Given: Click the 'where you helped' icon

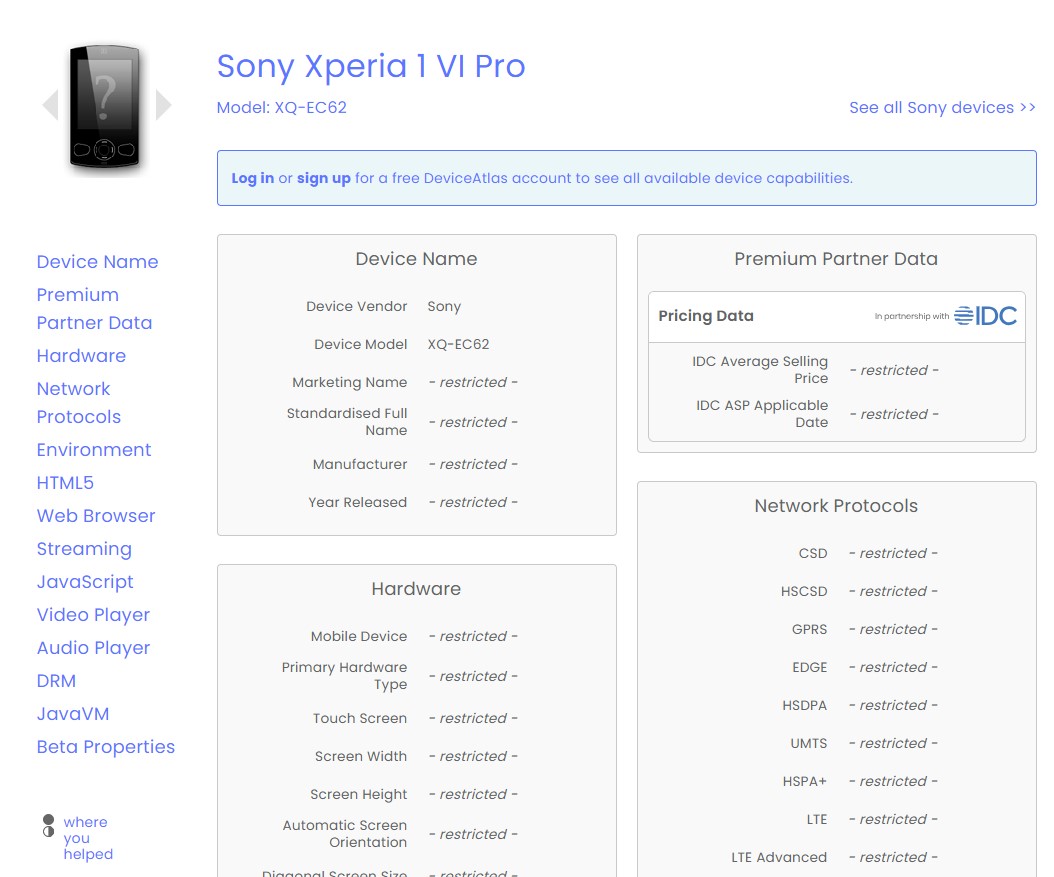Looking at the screenshot, I should tap(47, 827).
